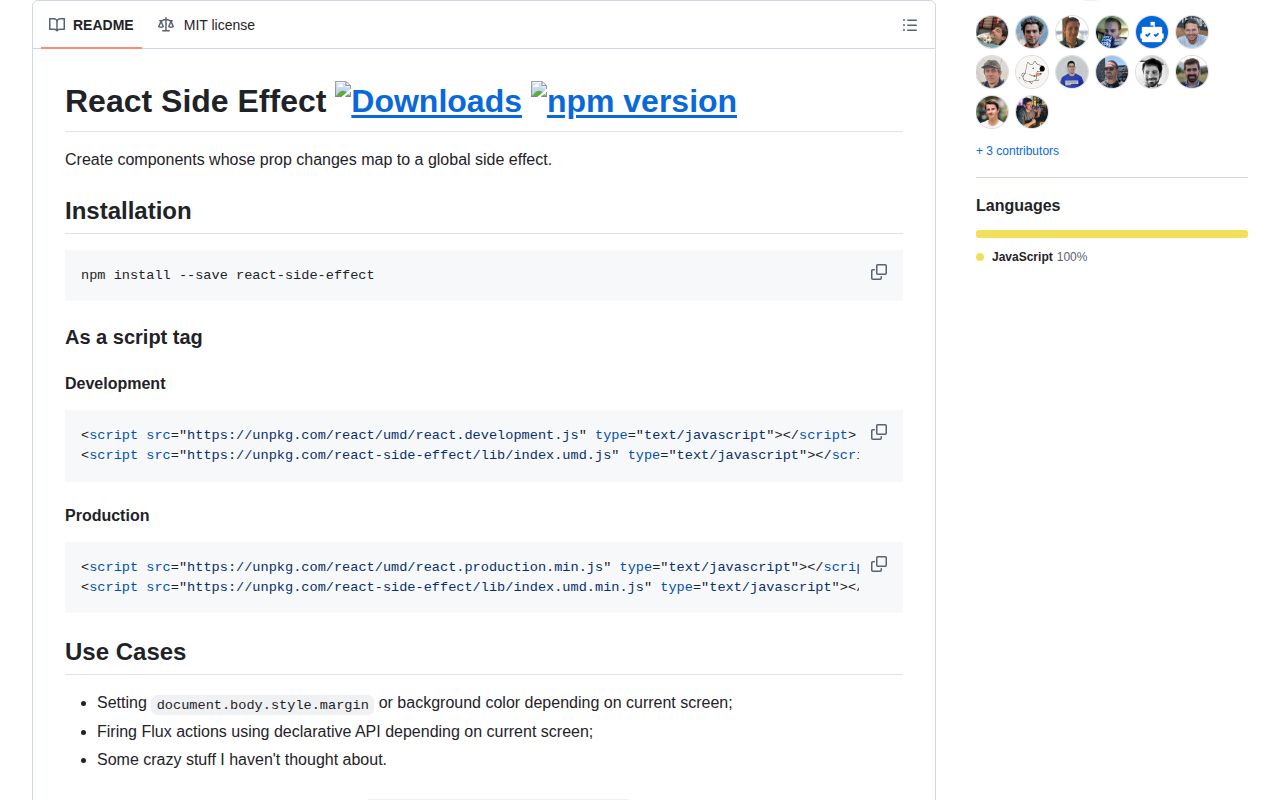
Task: Click the Production subheading
Action: tap(107, 515)
